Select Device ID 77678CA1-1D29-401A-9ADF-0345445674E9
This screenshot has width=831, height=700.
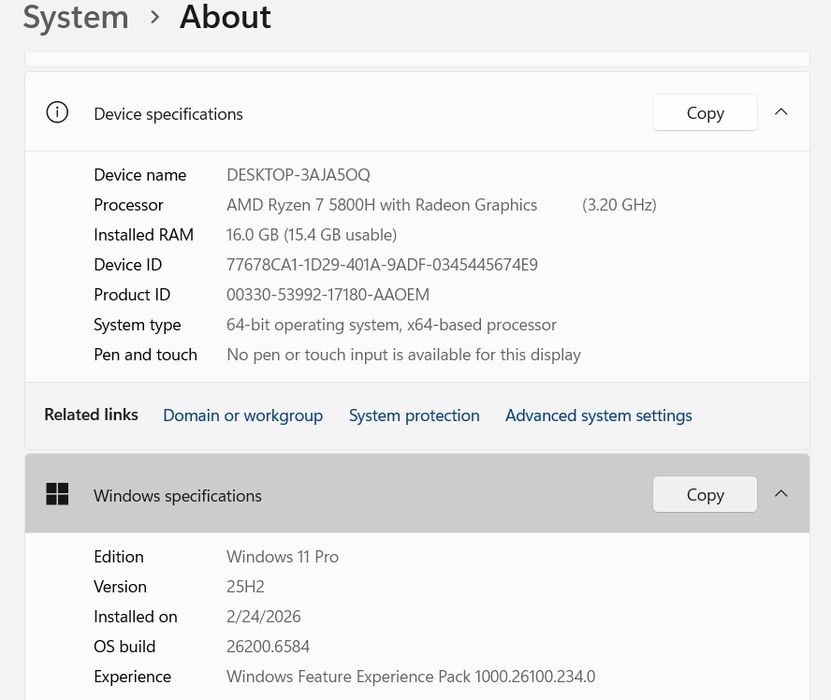[x=382, y=264]
